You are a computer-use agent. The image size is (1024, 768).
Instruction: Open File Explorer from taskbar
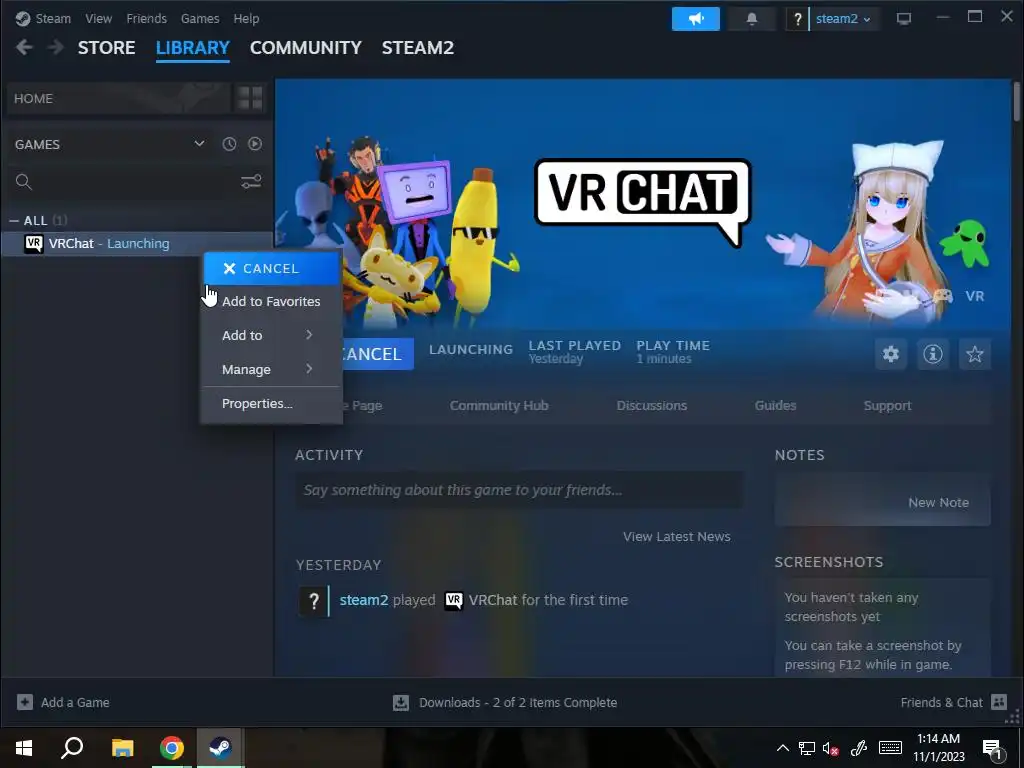tap(122, 748)
